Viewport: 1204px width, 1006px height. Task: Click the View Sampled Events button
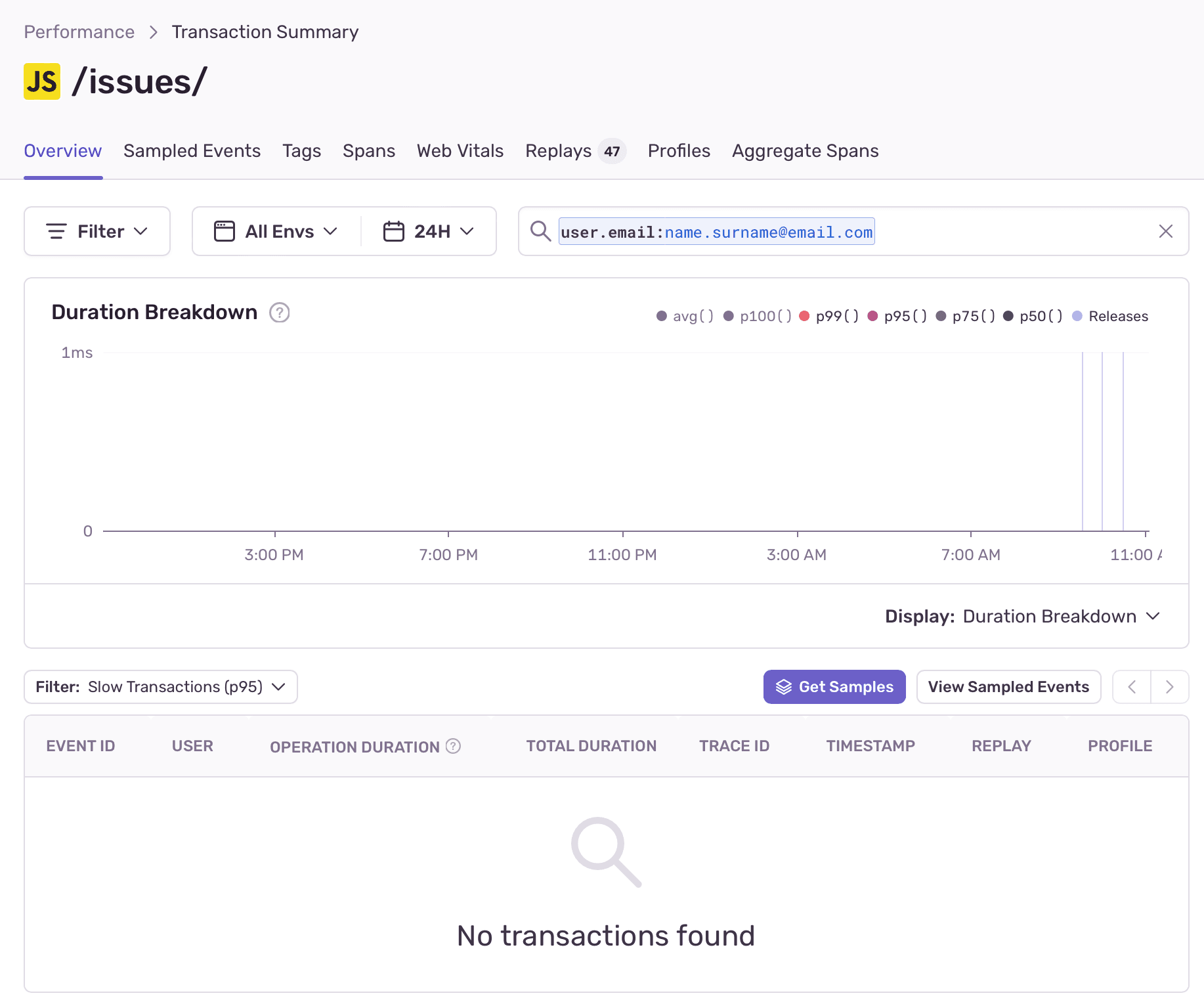pyautogui.click(x=1008, y=686)
